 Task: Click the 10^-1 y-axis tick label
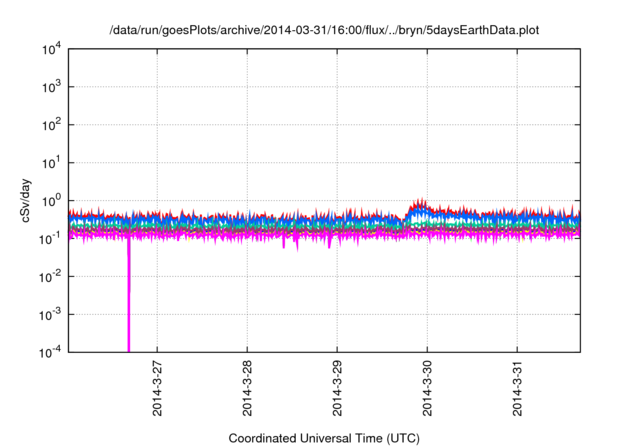[x=50, y=239]
